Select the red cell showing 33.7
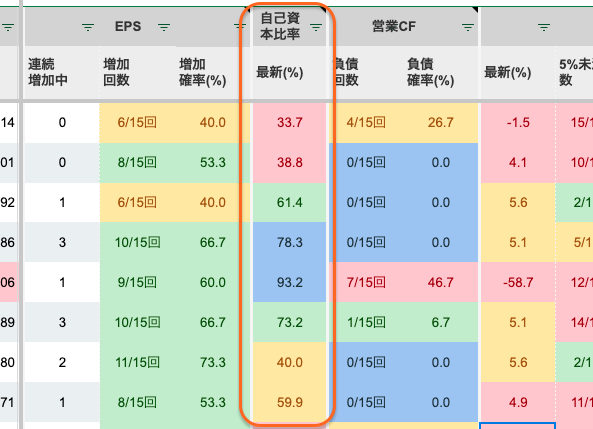The width and height of the screenshot is (593, 429). (x=289, y=123)
